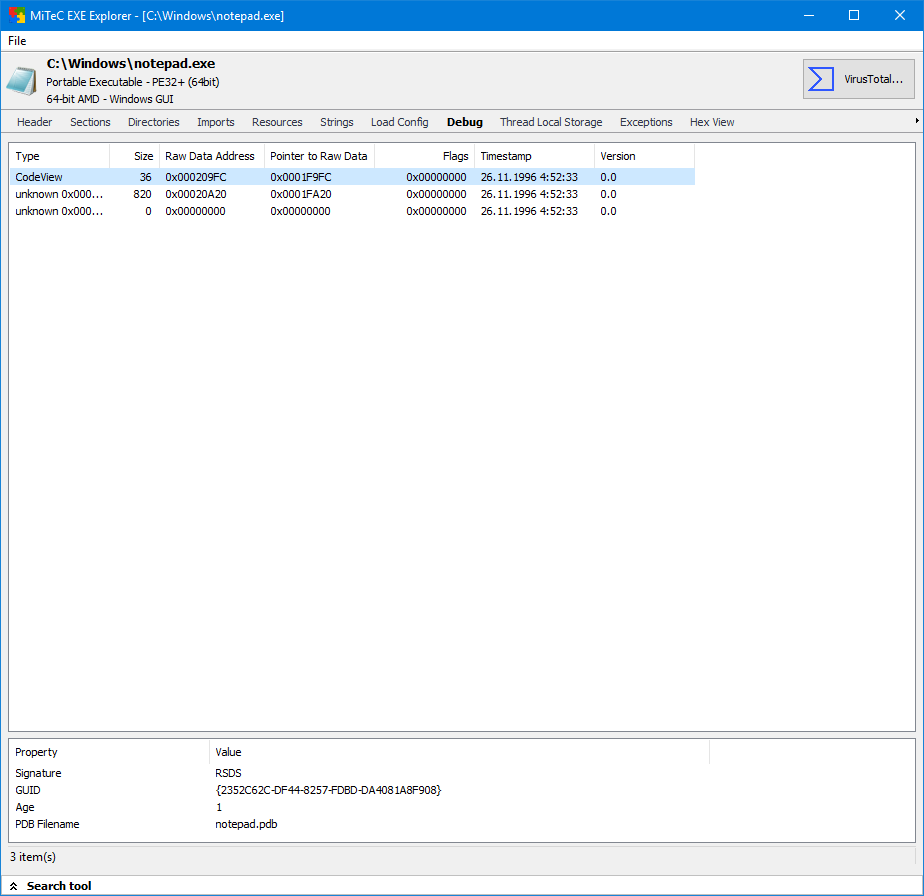Select the Age property row

click(359, 807)
